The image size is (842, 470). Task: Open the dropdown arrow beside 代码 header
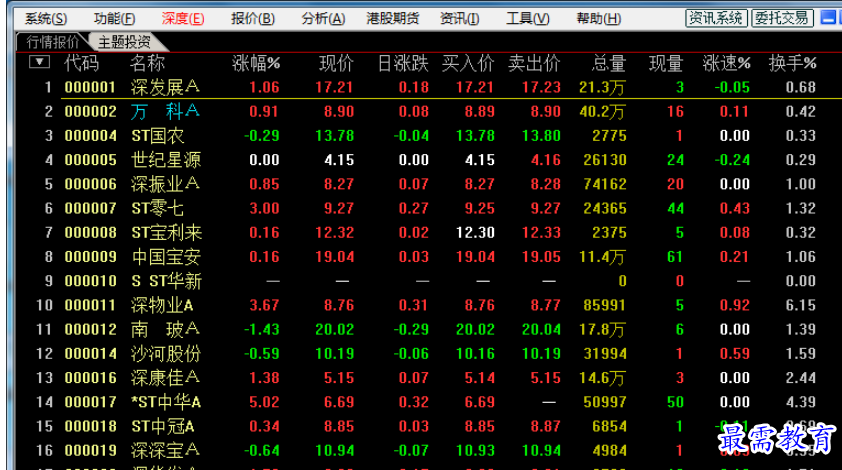click(39, 62)
